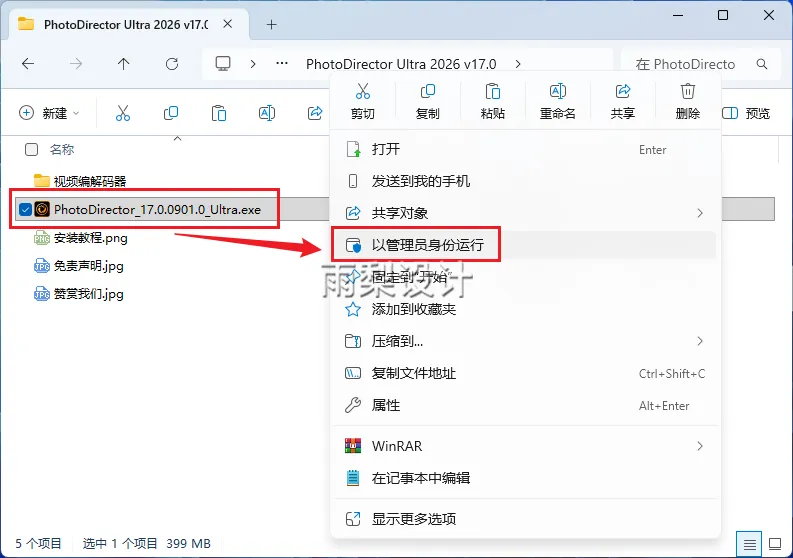Click search magnifier icon
Image resolution: width=793 pixels, height=558 pixels.
pyautogui.click(x=762, y=64)
